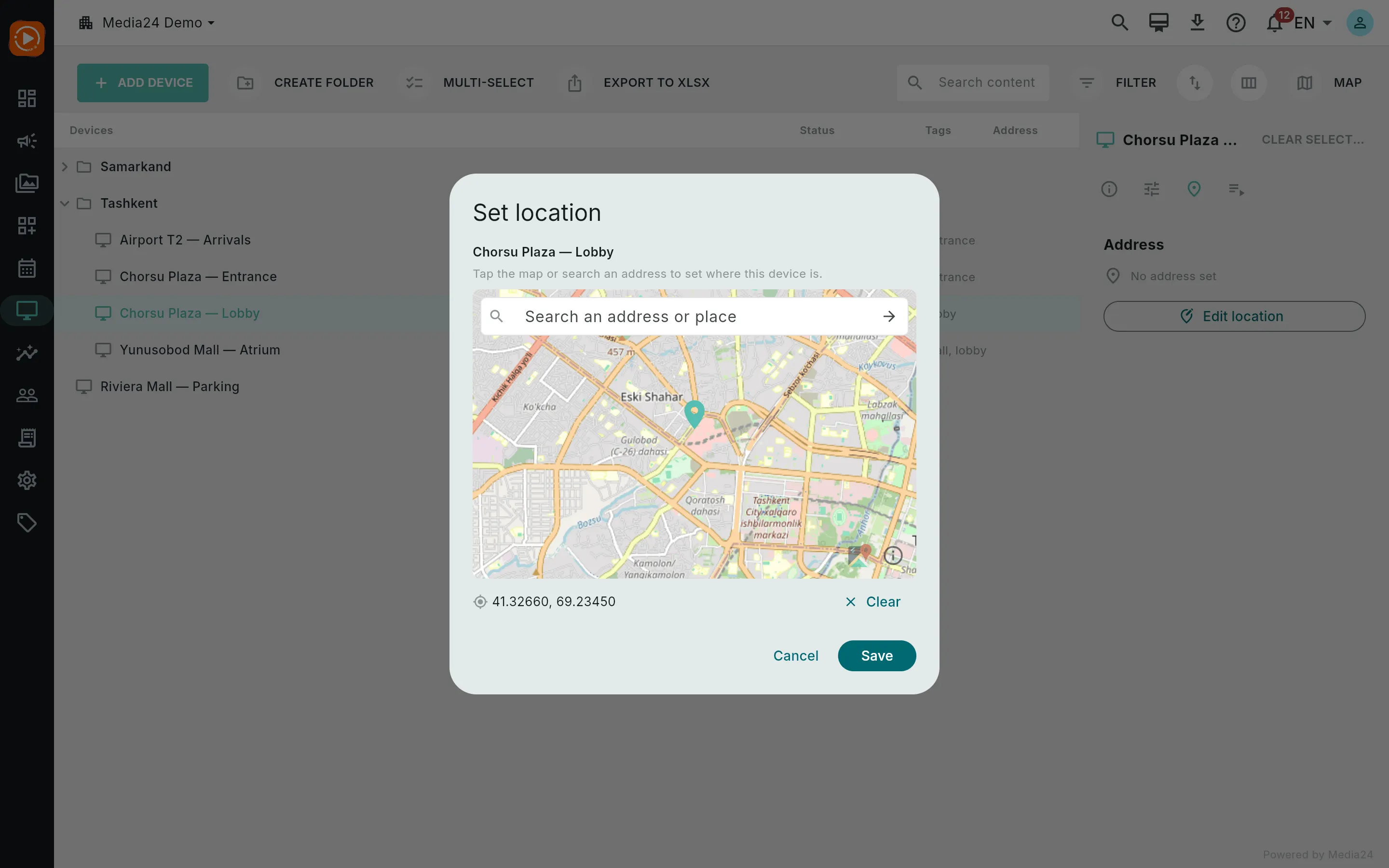Screen dimensions: 1389x868
Task: Click the Devices column header
Action: pyautogui.click(x=91, y=130)
